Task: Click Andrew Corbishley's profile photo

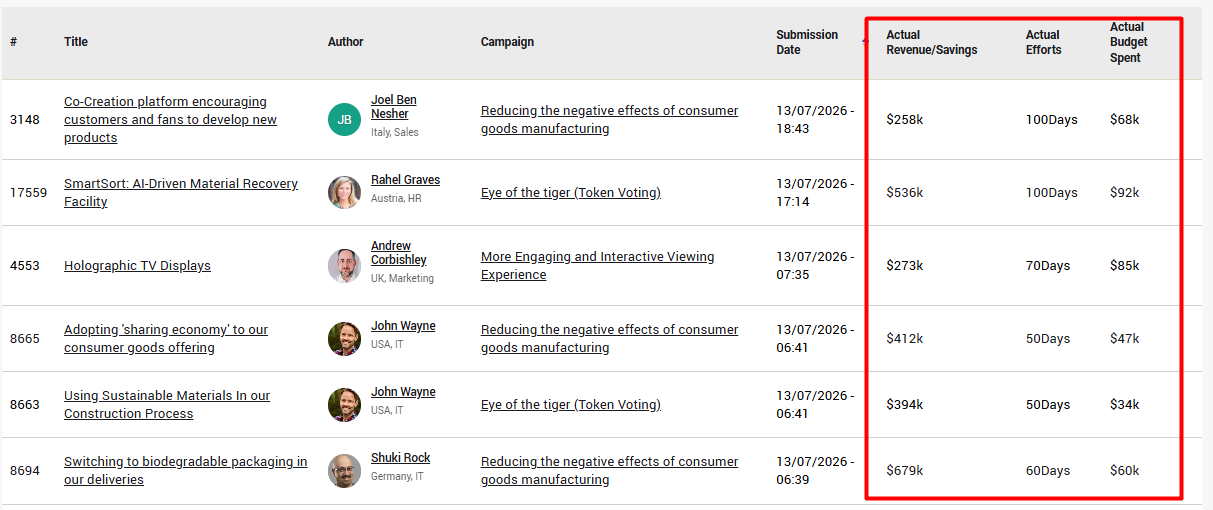Action: 344,266
